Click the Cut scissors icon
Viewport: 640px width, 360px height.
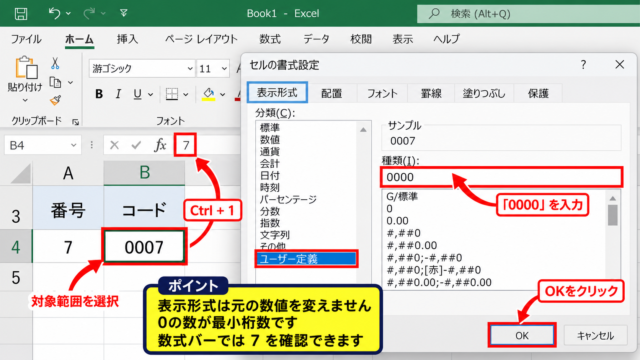pos(55,63)
